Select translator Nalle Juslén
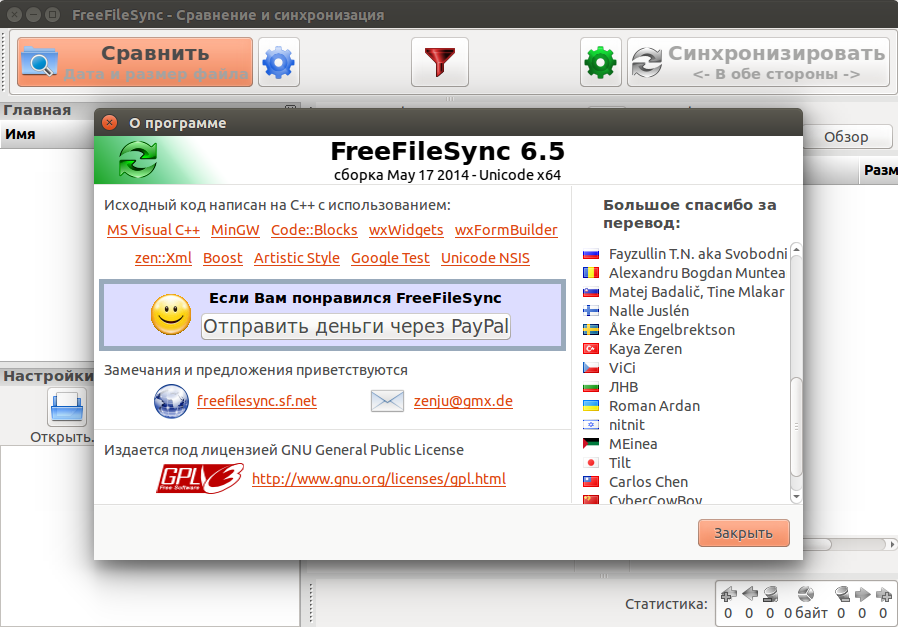The height and width of the screenshot is (627, 898). [649, 311]
